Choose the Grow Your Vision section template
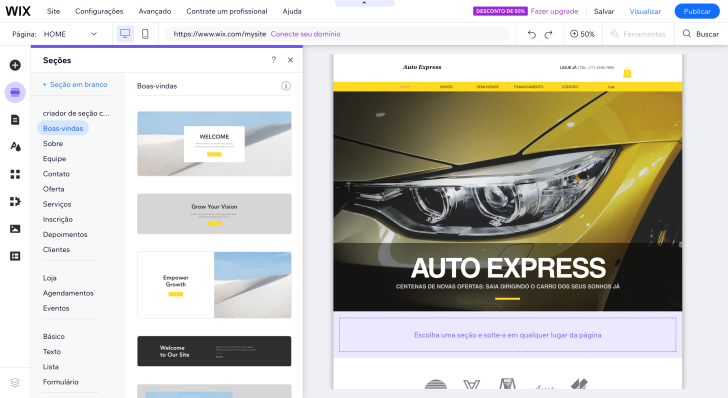728x398 pixels. pos(214,214)
